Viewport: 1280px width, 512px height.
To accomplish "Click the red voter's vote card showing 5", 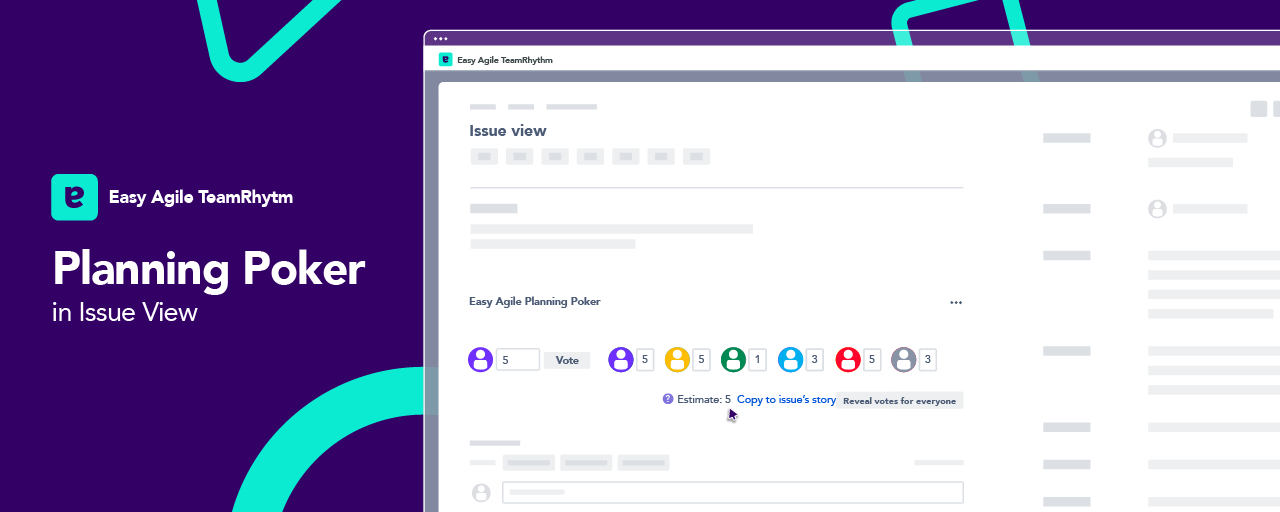I will [873, 360].
